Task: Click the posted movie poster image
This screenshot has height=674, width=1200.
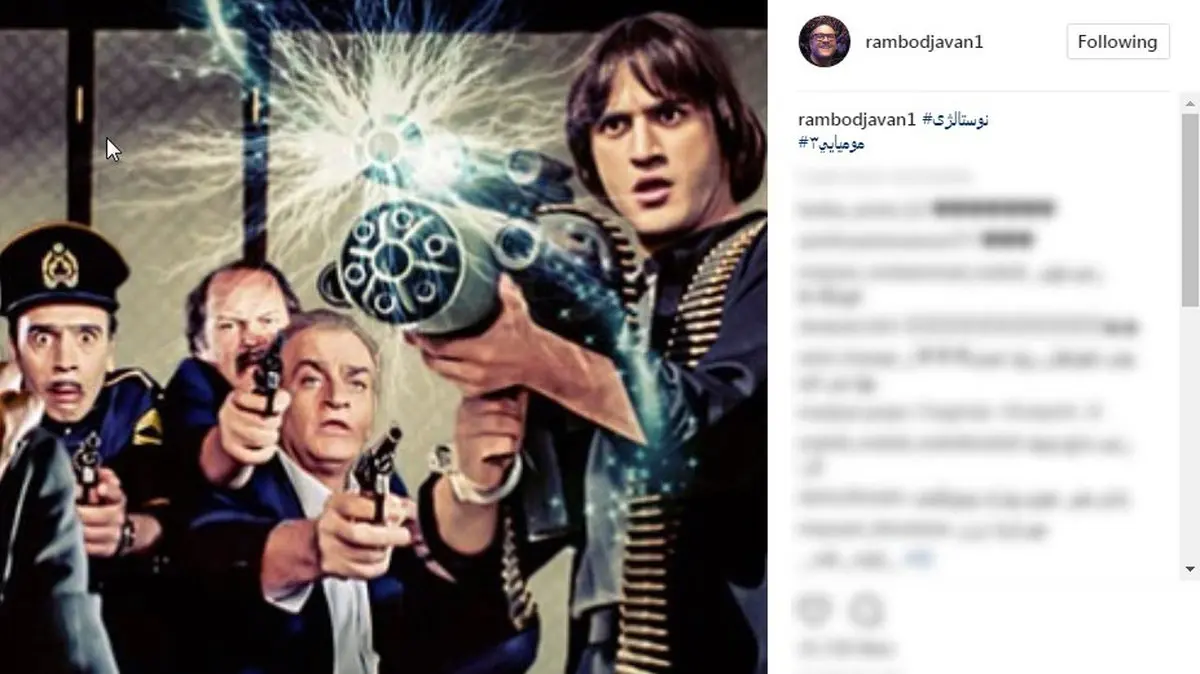Action: pyautogui.click(x=383, y=337)
